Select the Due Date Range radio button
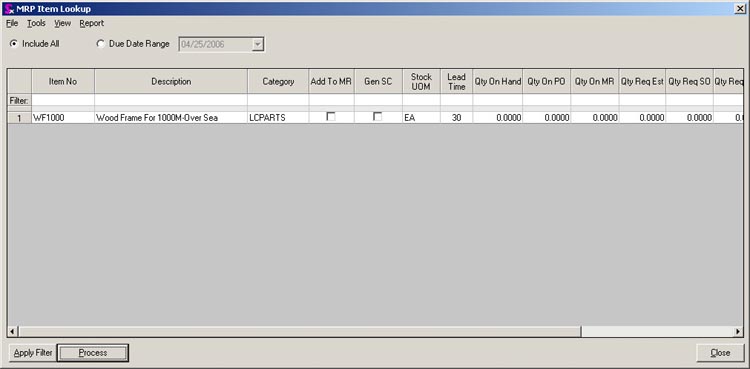The height and width of the screenshot is (369, 750). point(100,44)
